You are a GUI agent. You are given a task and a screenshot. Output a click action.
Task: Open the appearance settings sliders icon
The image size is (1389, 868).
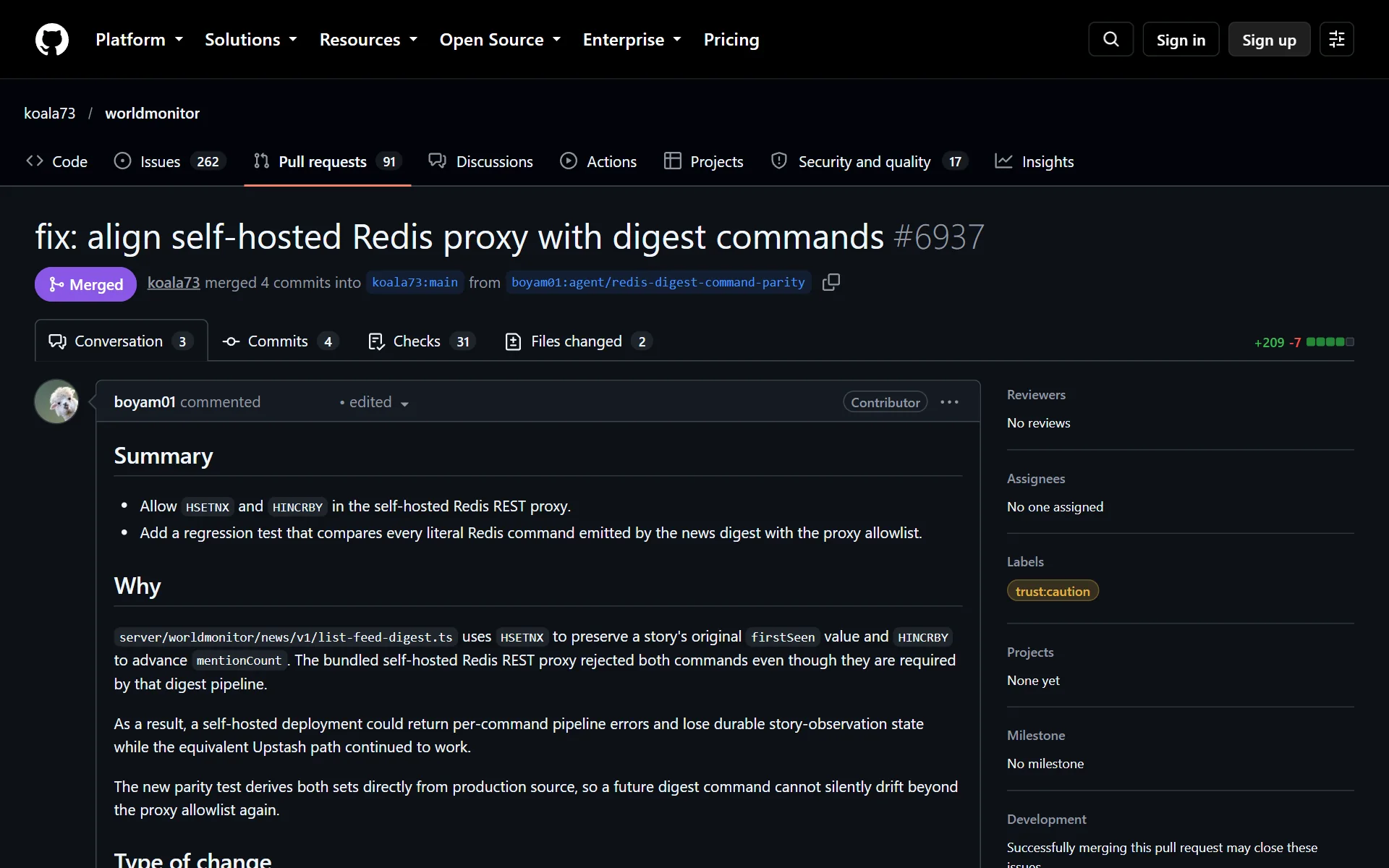[1337, 39]
